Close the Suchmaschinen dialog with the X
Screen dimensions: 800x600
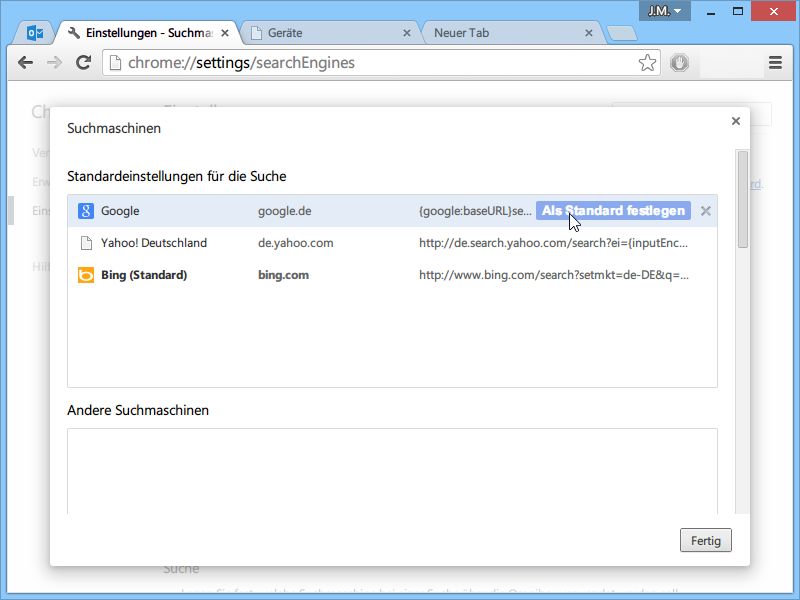[736, 121]
